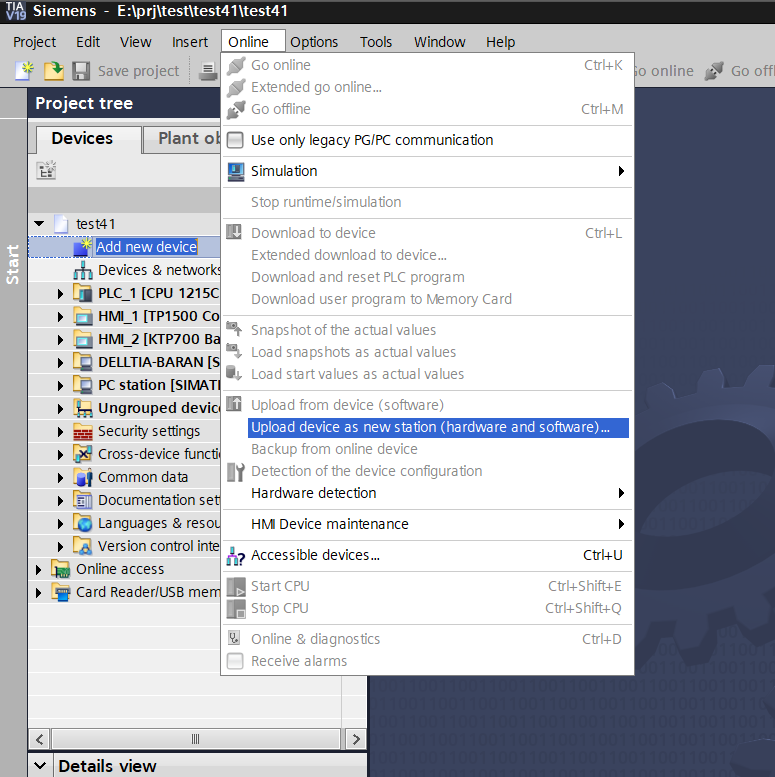Click the project tree horizontal scrollbar thumb
The height and width of the screenshot is (777, 775).
click(195, 739)
